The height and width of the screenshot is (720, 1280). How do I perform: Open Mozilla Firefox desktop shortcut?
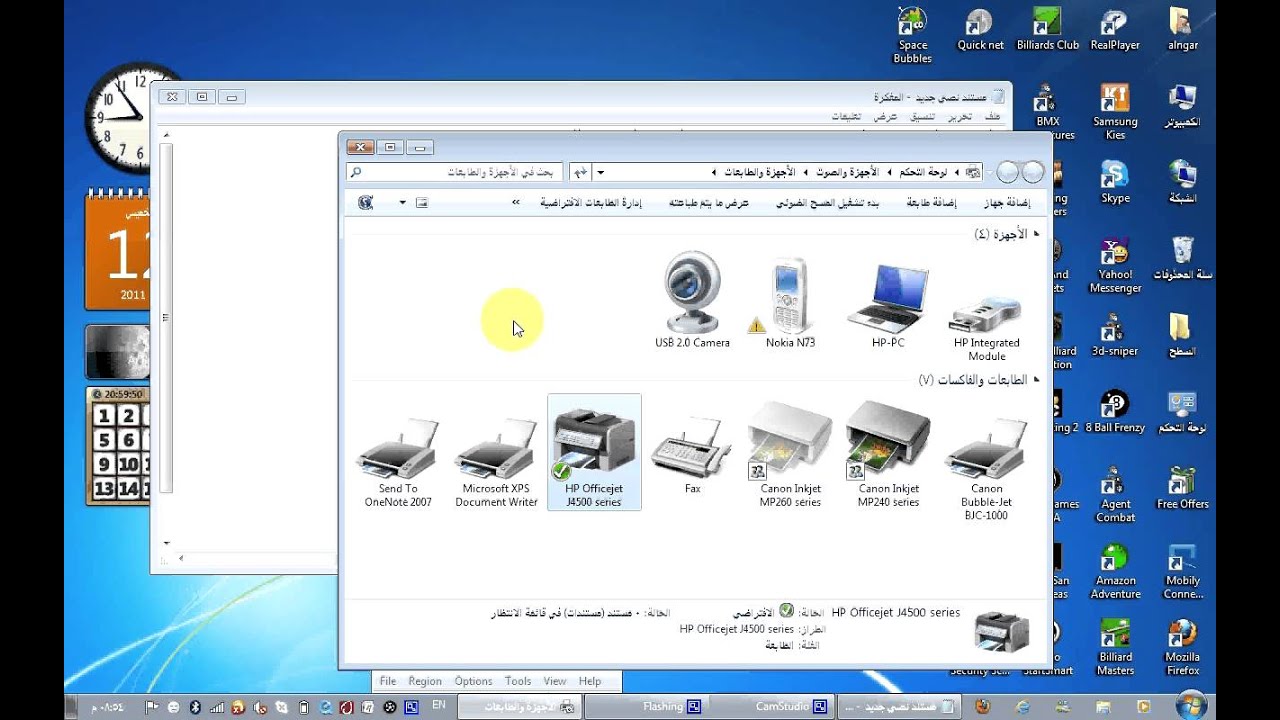(1182, 647)
